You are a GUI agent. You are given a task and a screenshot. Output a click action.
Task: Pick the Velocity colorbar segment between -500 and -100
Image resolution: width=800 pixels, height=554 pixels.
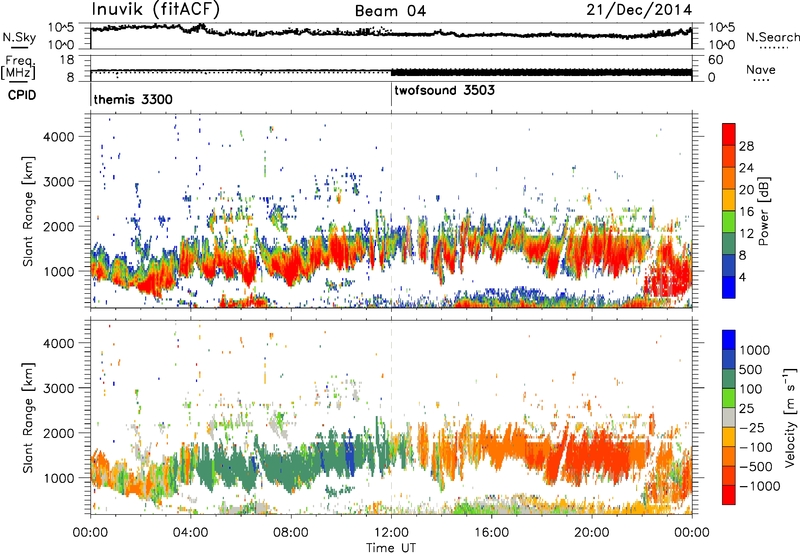coord(729,456)
